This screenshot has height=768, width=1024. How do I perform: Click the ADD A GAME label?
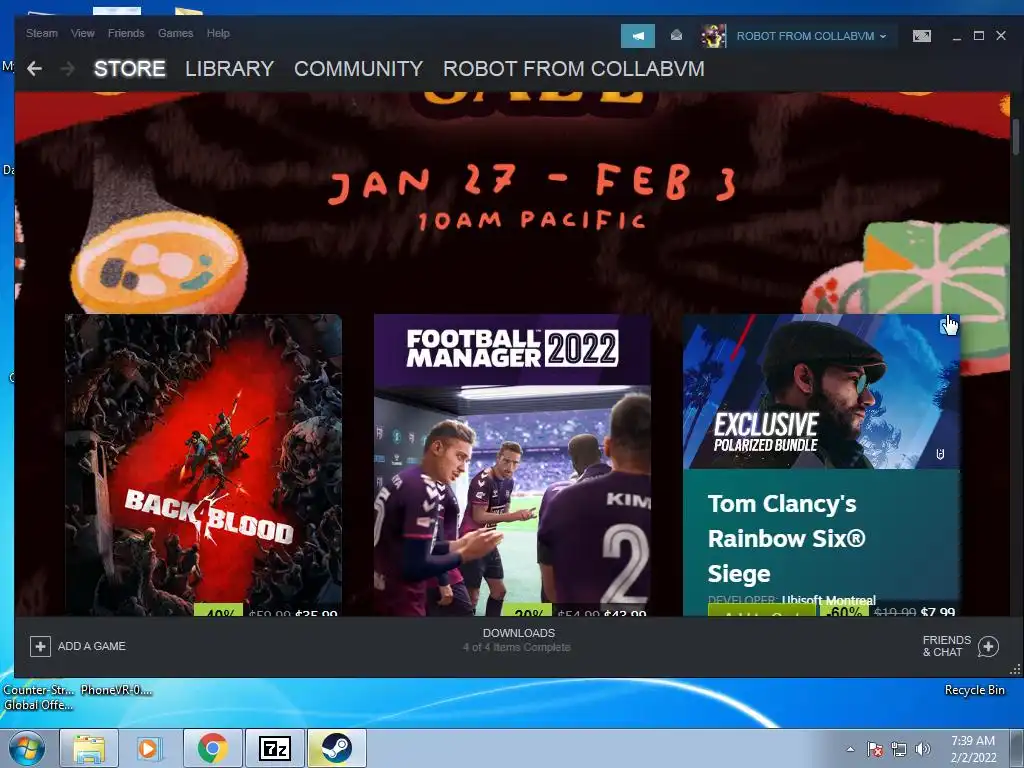(91, 646)
